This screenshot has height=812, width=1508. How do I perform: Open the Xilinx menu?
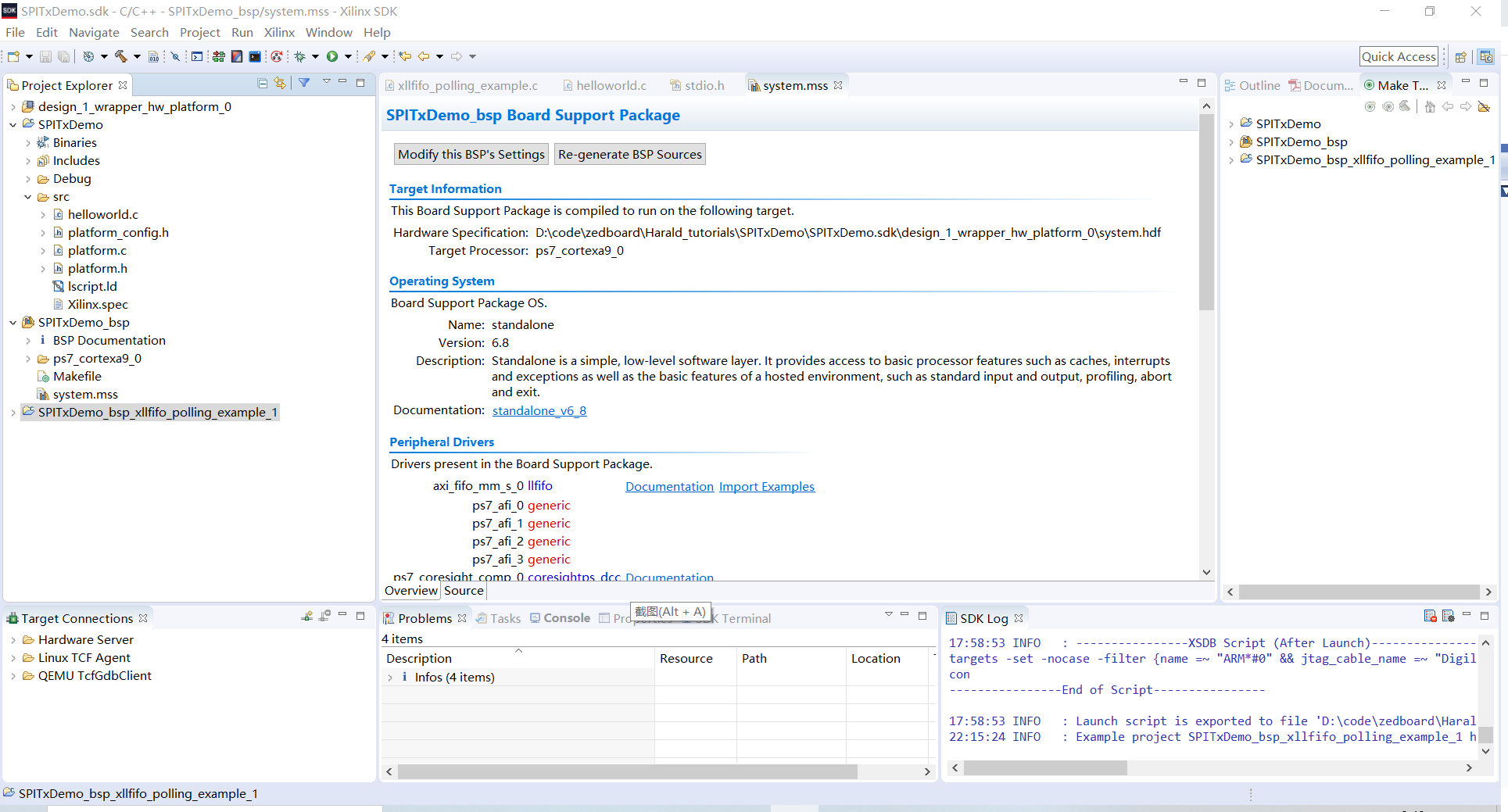(x=279, y=32)
